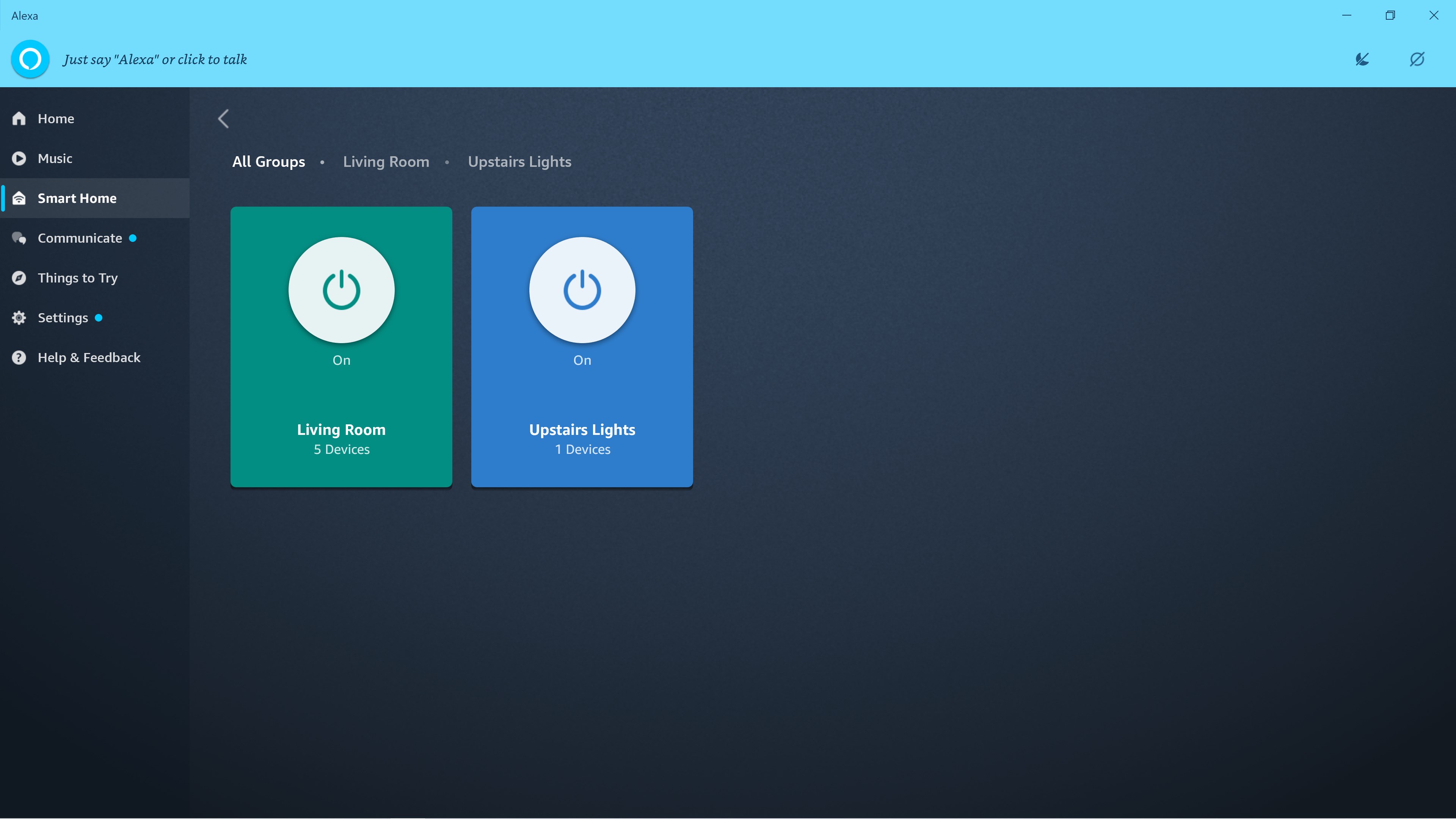
Task: Toggle the Living Room power button off
Action: (x=341, y=289)
